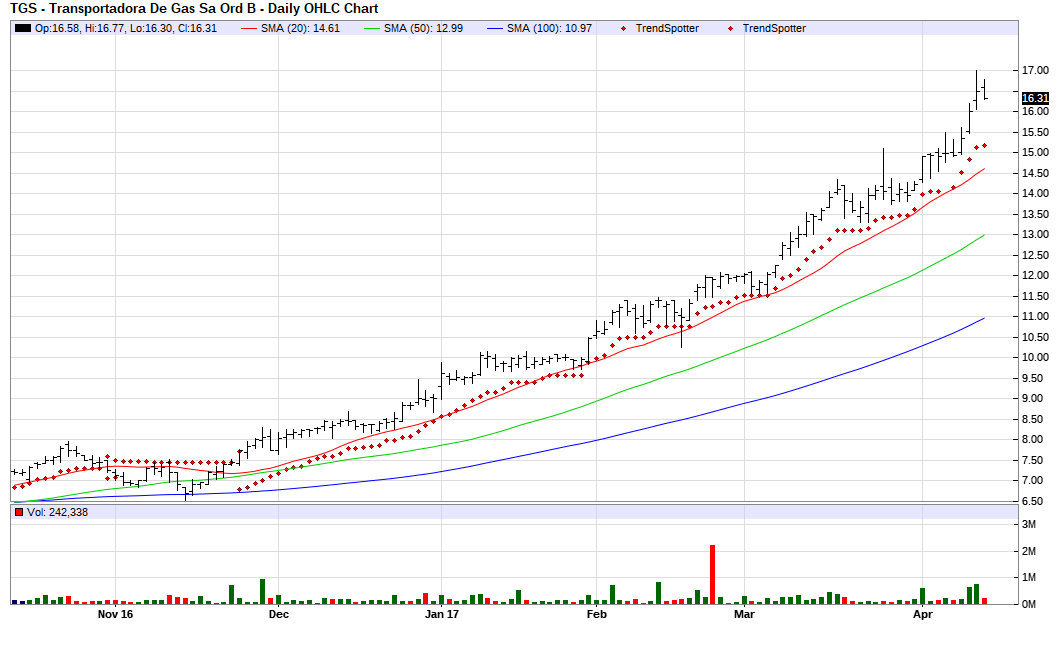The height and width of the screenshot is (645, 1060).
Task: Click the Jan 17 date axis label
Action: tap(441, 614)
